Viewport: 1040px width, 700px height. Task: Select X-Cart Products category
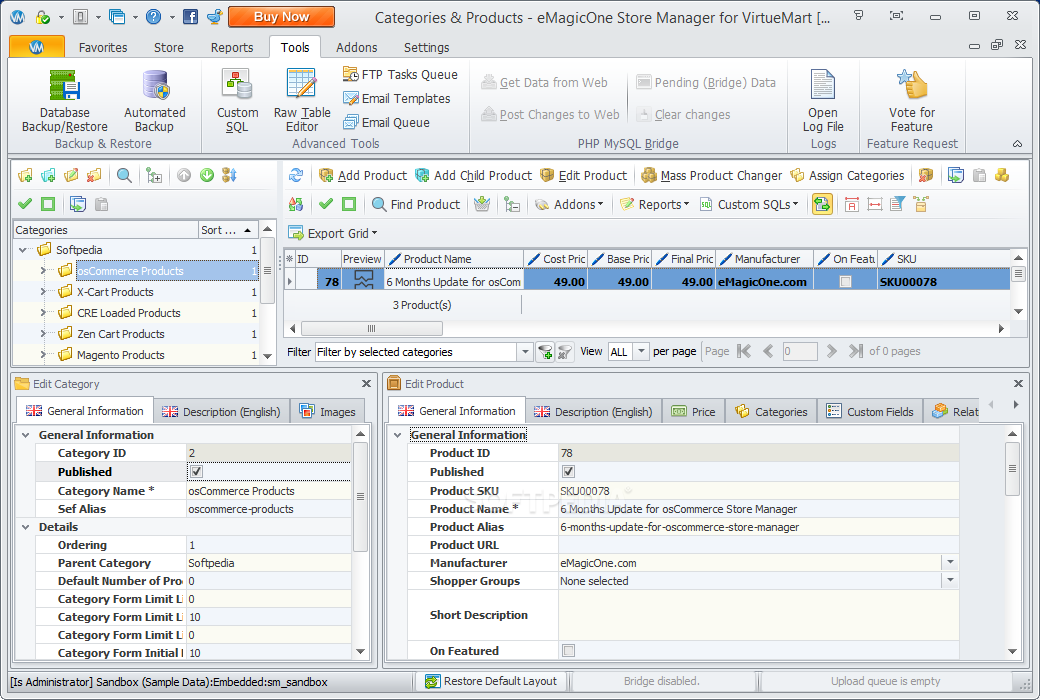pyautogui.click(x=115, y=292)
